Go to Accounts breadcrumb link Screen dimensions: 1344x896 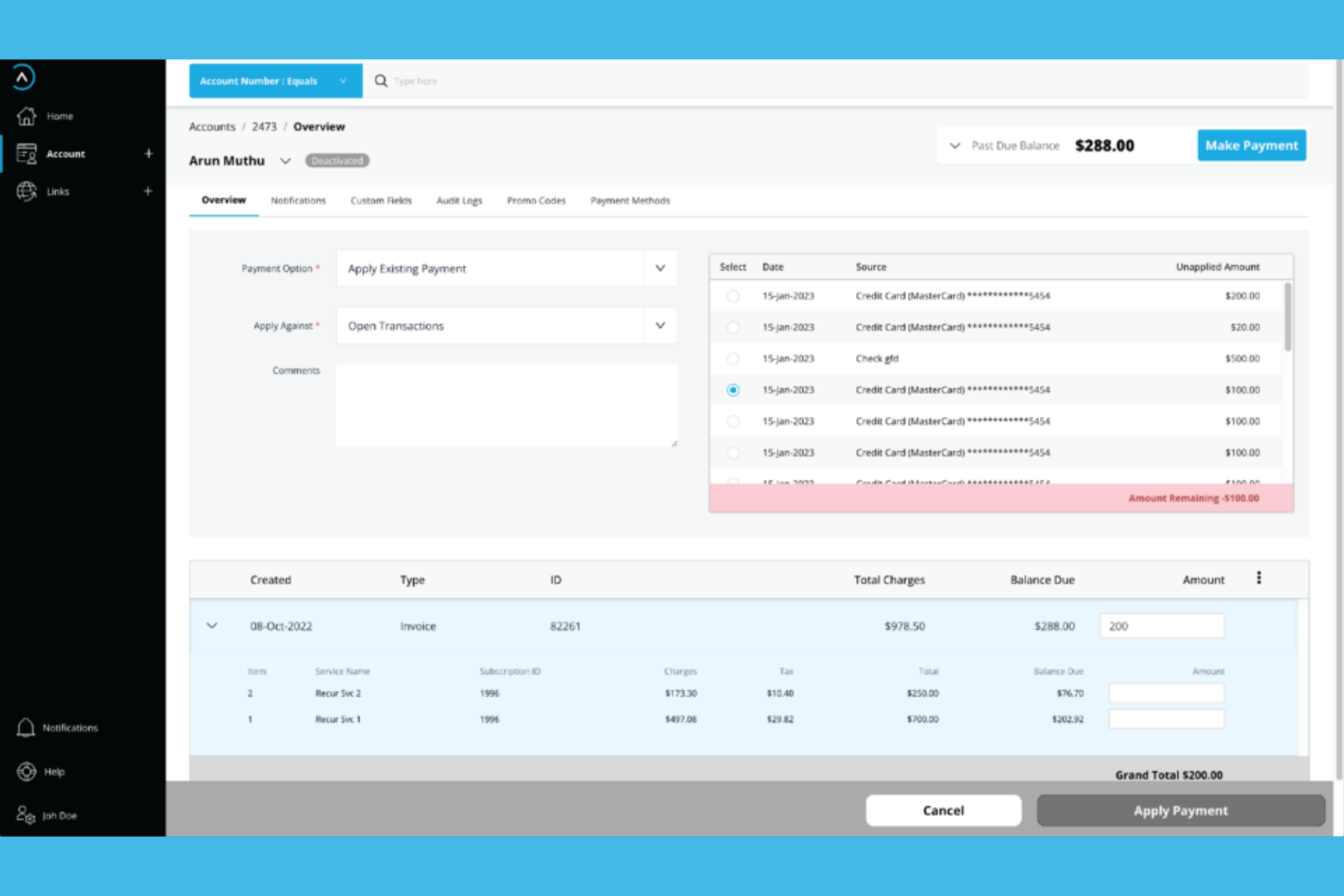pos(212,127)
